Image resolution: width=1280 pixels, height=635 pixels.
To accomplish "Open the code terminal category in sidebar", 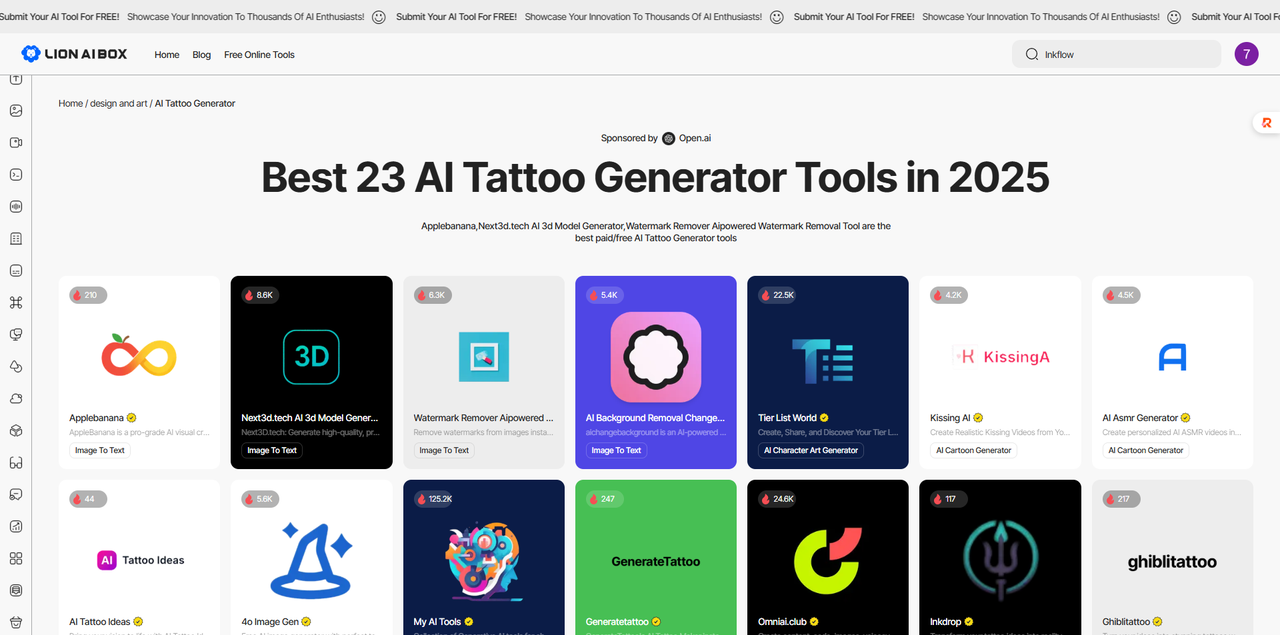I will coord(16,175).
